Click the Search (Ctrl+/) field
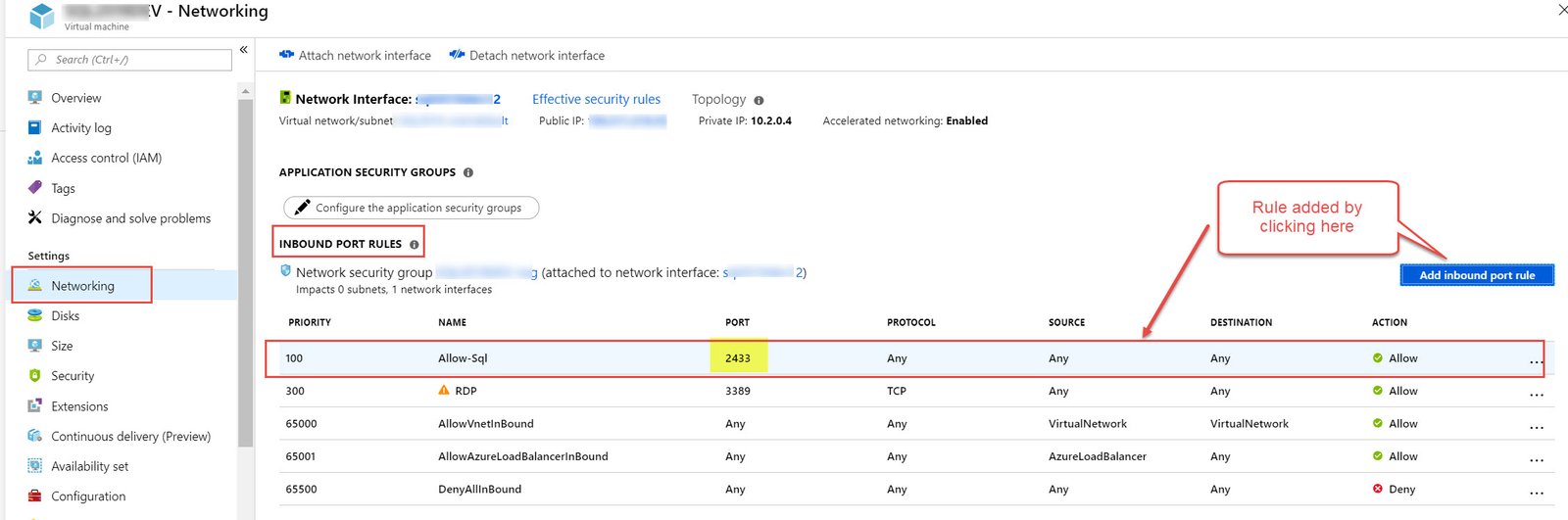This screenshot has width=1568, height=520. click(129, 60)
